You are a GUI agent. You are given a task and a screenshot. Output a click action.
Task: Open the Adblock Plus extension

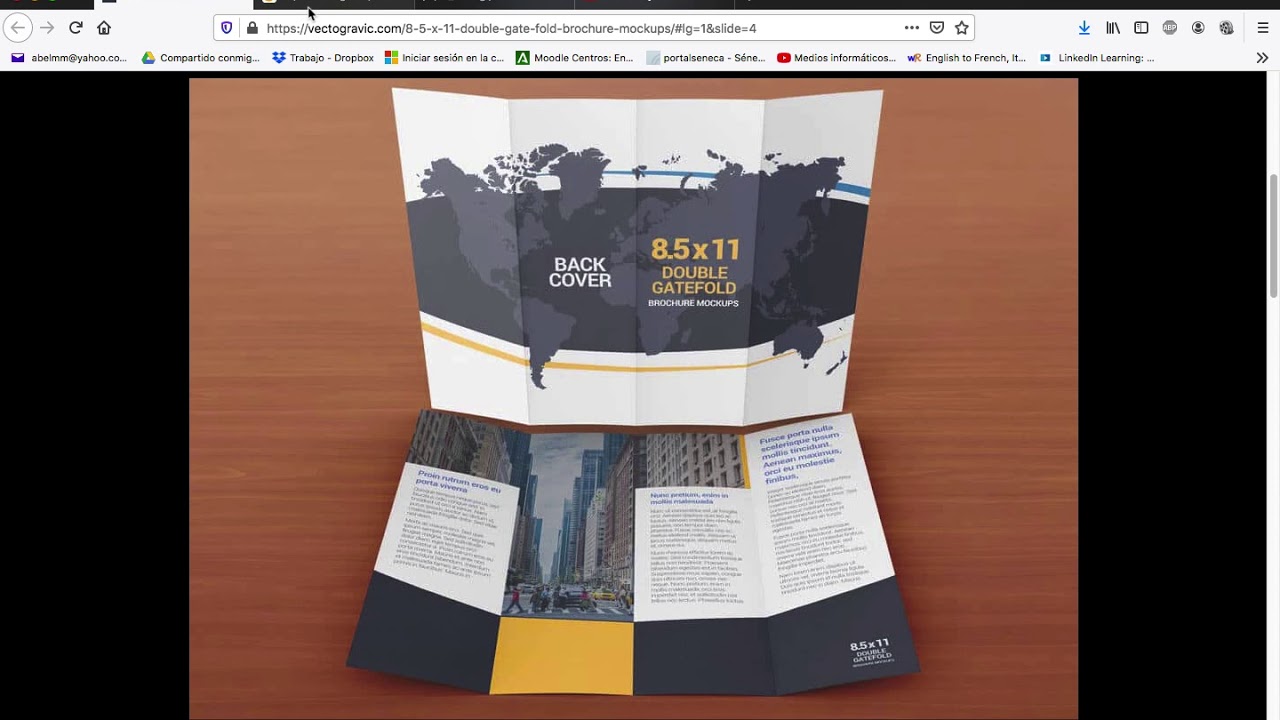(1169, 28)
